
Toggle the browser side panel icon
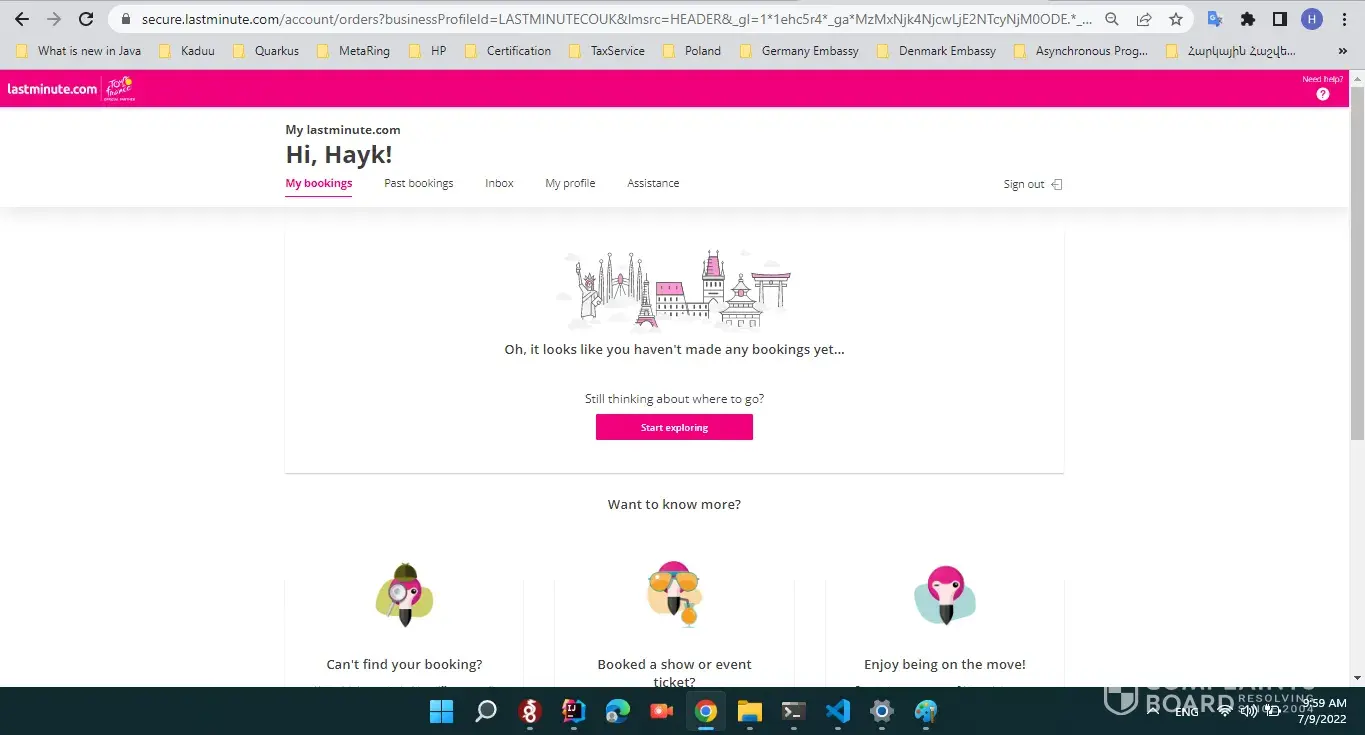(1279, 19)
